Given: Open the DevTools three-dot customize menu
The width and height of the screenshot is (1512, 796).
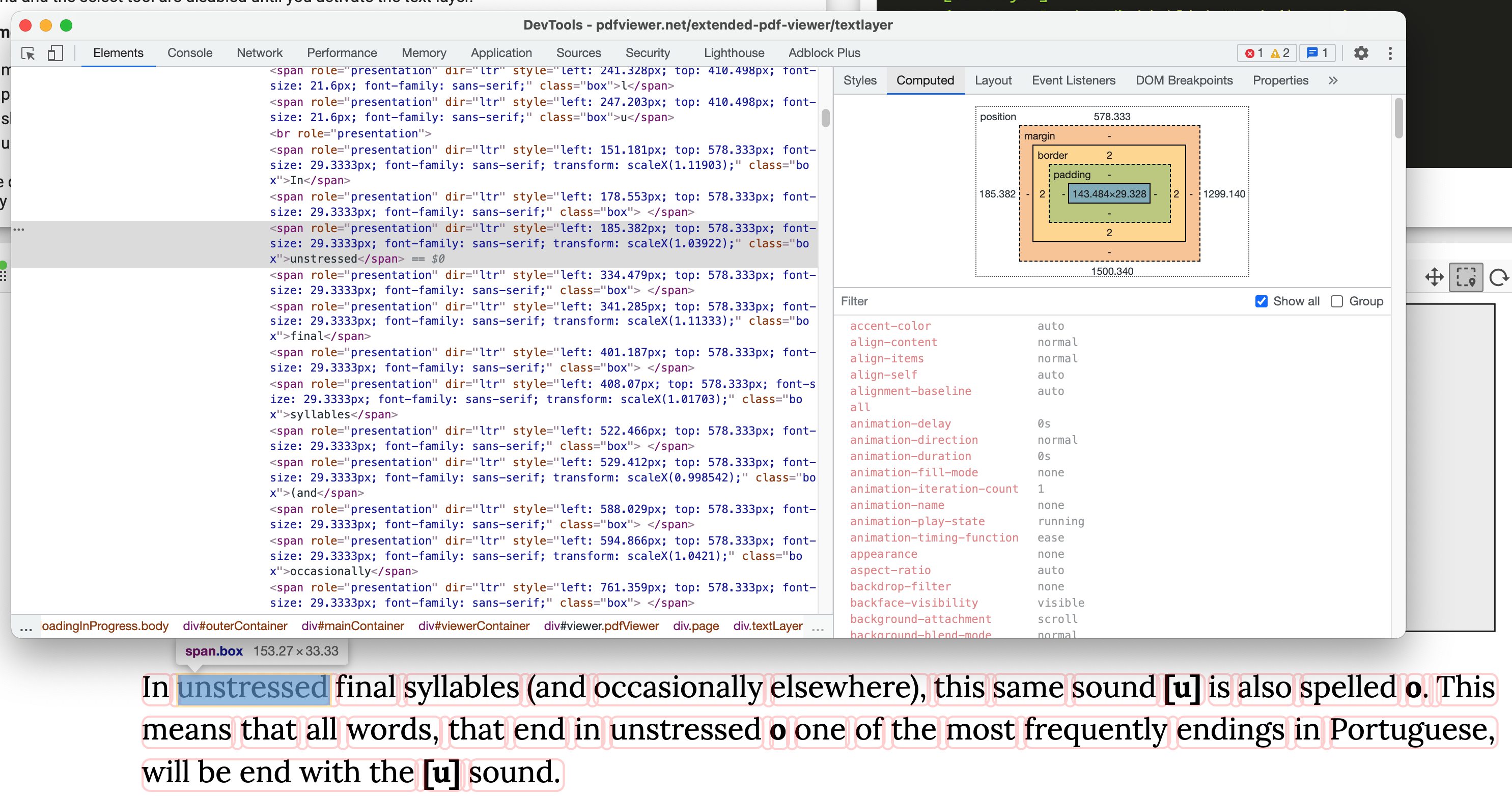Looking at the screenshot, I should (x=1389, y=53).
